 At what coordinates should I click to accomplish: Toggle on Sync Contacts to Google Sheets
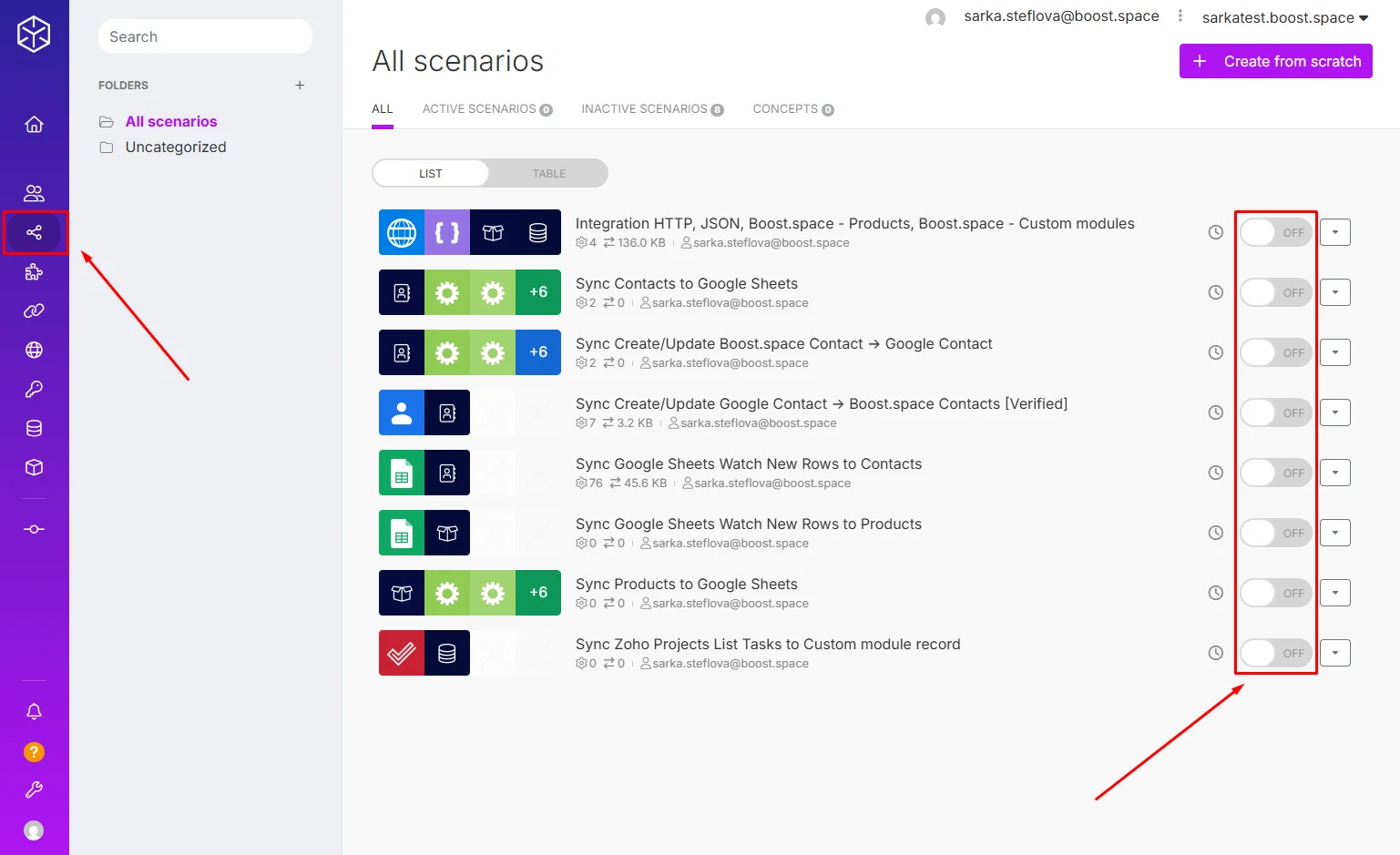click(x=1276, y=292)
